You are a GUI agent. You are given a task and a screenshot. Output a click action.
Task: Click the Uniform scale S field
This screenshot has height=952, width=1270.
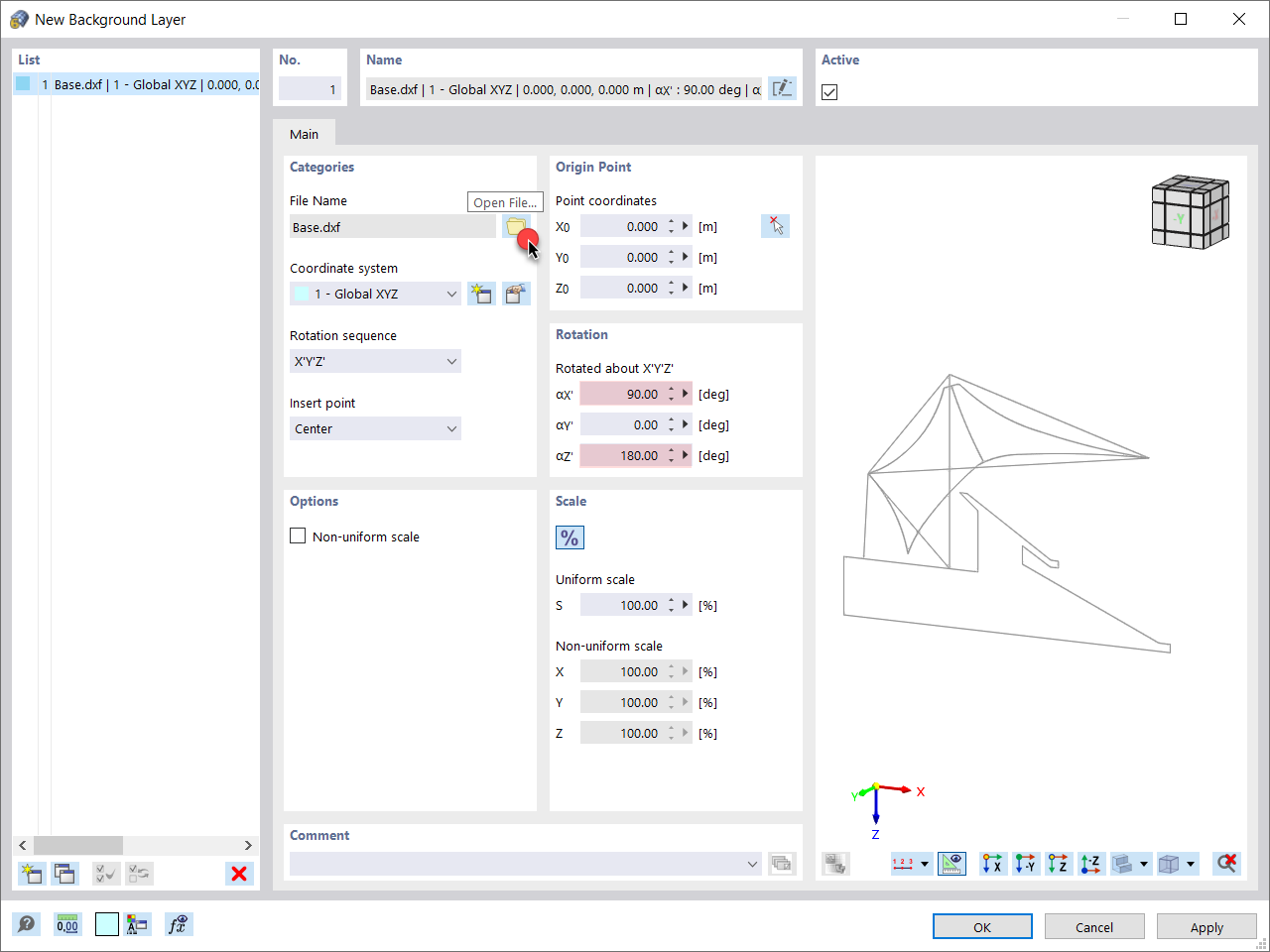621,605
